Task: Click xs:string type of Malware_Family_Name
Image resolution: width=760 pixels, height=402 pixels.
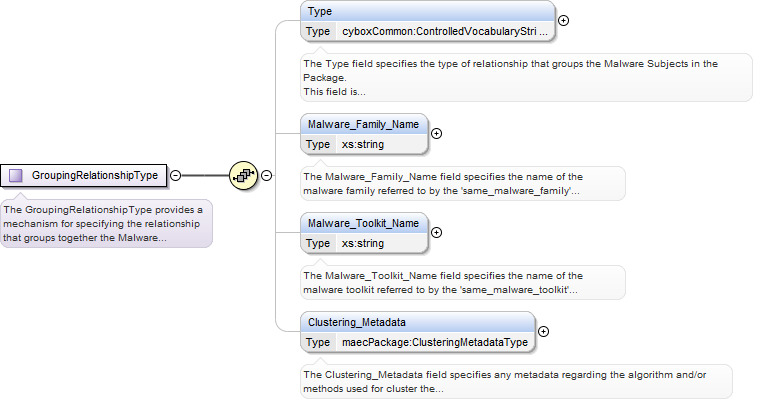Action: tap(363, 145)
